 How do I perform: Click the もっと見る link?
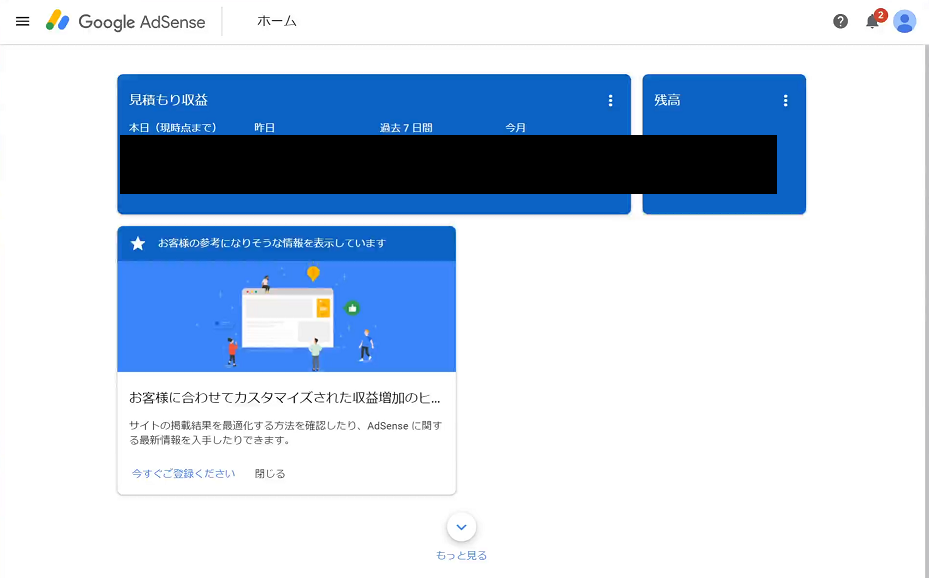point(462,555)
